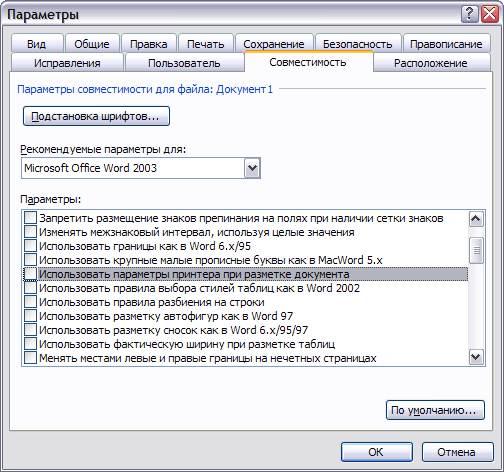Click text Использовать правила разбиения на строки
Image resolution: width=504 pixels, height=472 pixels.
[152, 302]
